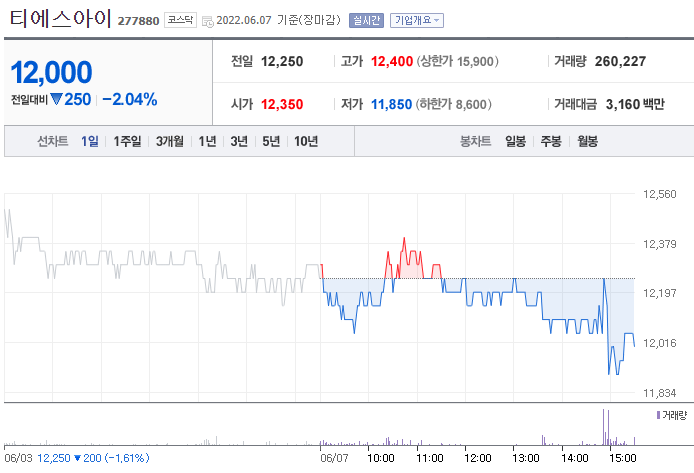
Task: Click the 14:00 time axis label
Action: [x=574, y=458]
